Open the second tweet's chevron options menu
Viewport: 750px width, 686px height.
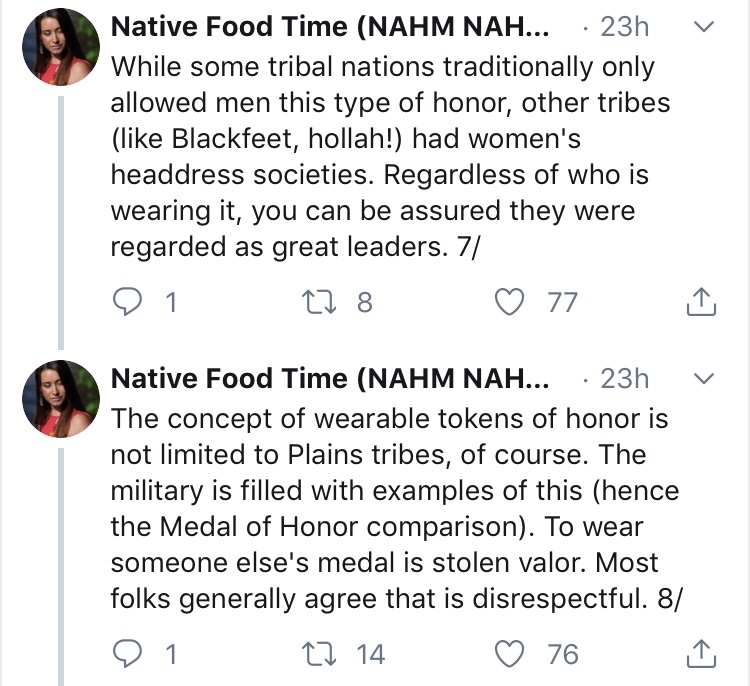coord(704,379)
